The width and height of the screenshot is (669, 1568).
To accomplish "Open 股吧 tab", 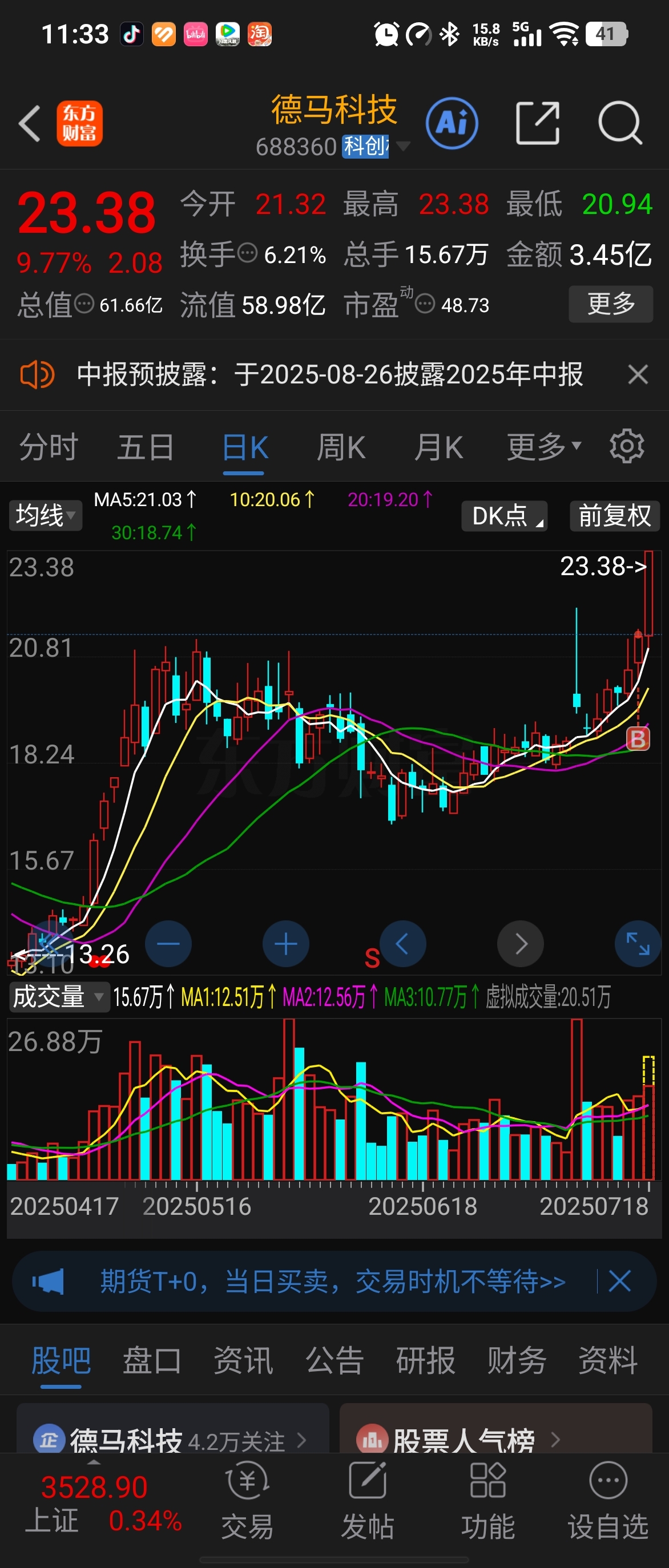I will pos(61,1360).
